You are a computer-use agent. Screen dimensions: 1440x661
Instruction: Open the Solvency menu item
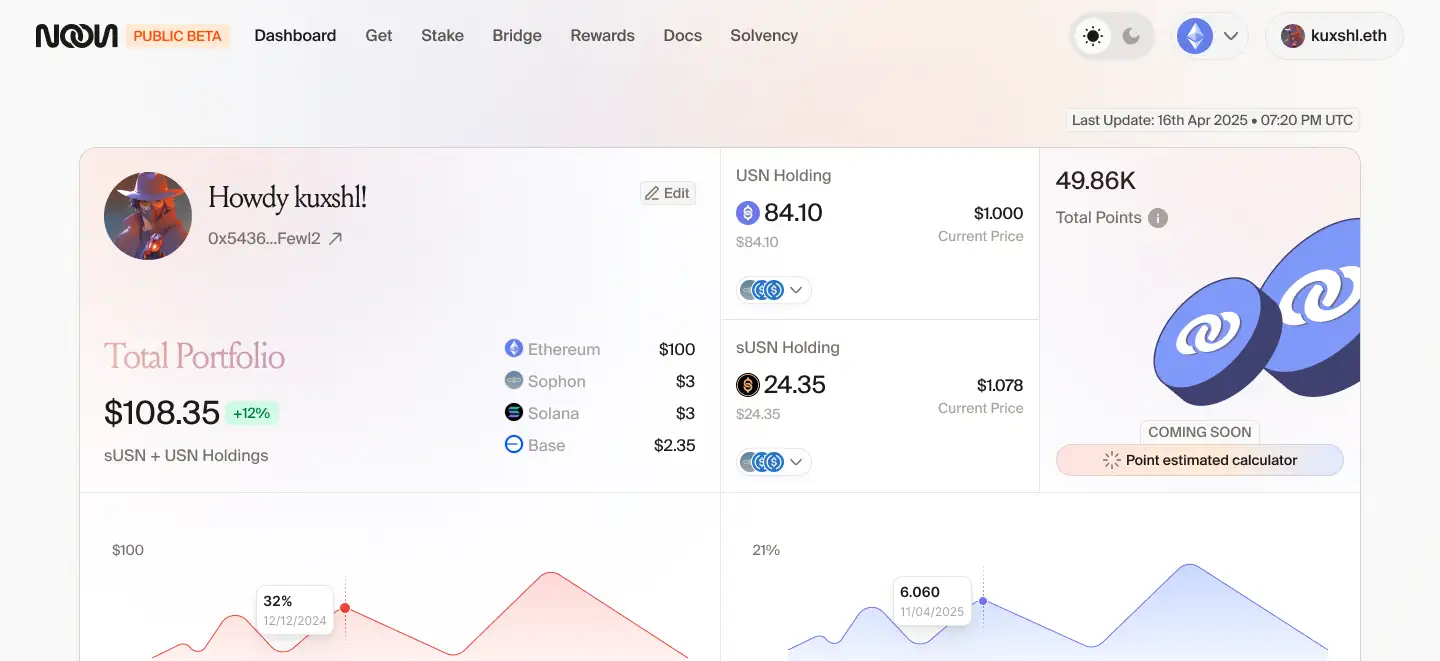click(x=764, y=36)
